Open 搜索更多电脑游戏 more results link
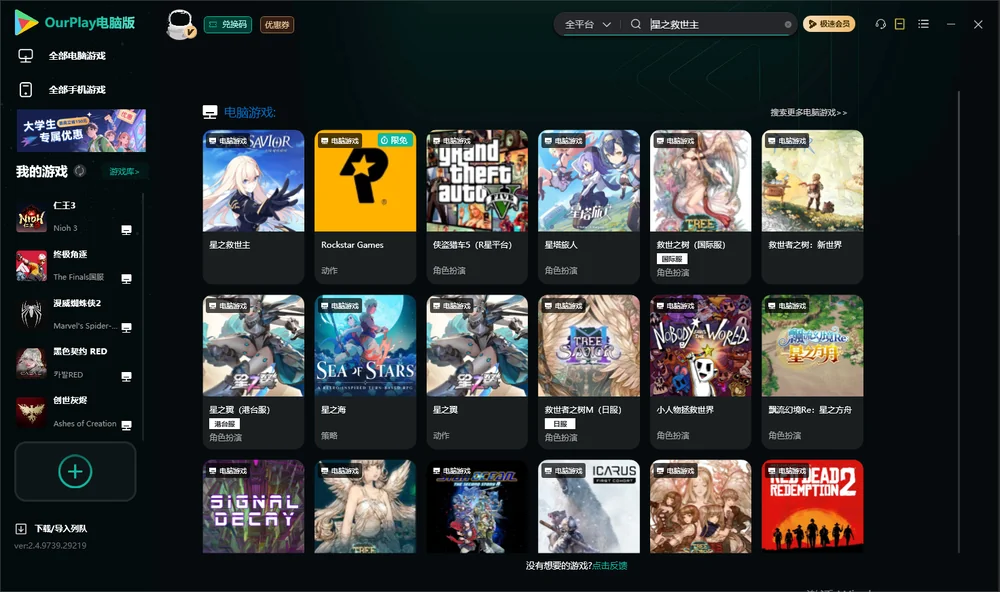Viewport: 1000px width, 592px height. (808, 112)
